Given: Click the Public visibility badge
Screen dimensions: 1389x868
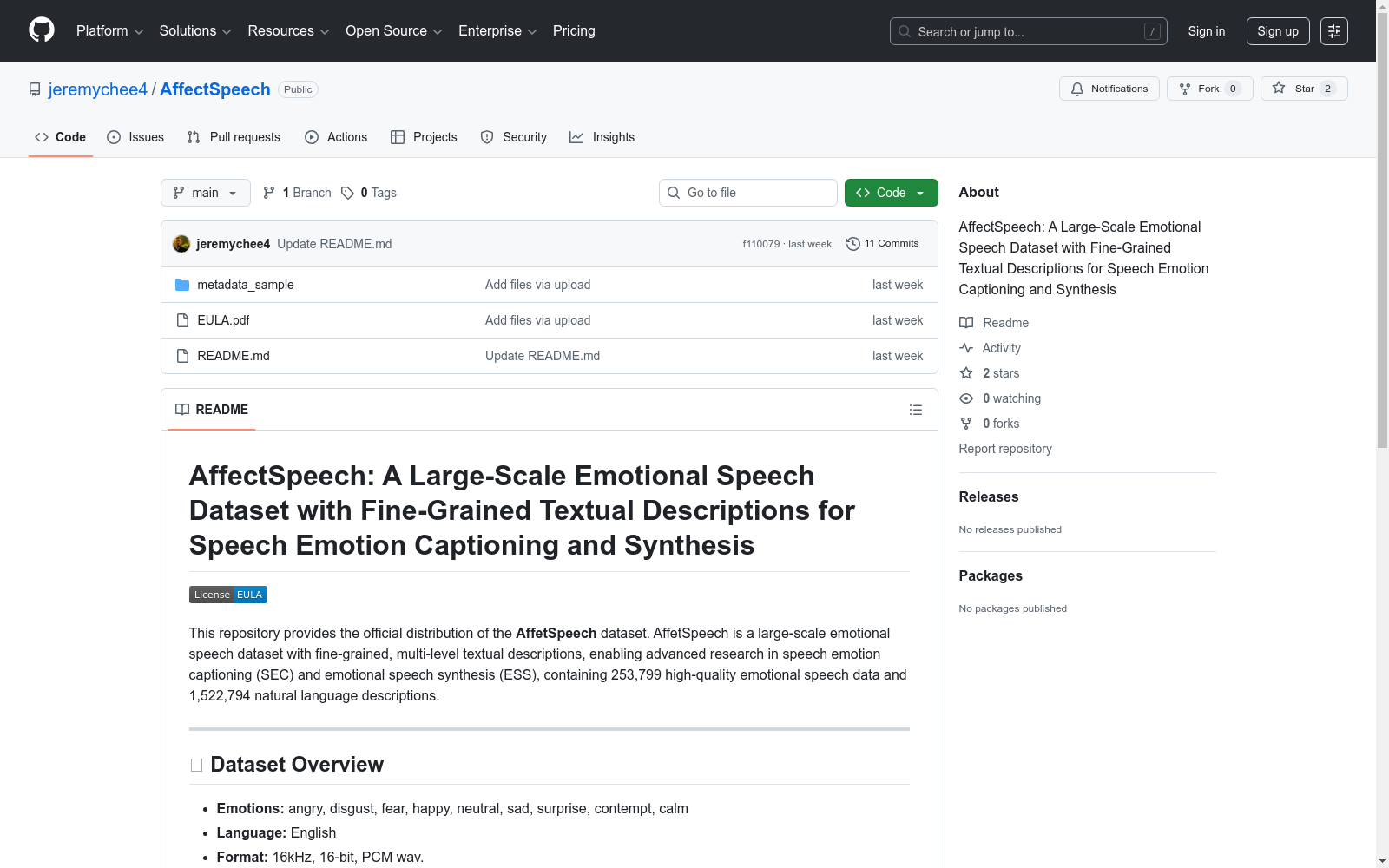Looking at the screenshot, I should coord(298,89).
